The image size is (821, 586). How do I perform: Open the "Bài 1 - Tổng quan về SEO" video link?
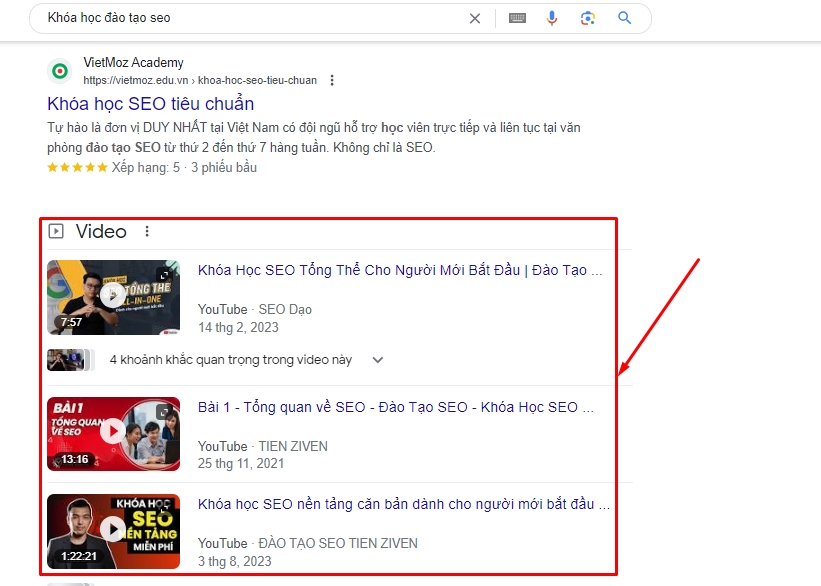[395, 407]
